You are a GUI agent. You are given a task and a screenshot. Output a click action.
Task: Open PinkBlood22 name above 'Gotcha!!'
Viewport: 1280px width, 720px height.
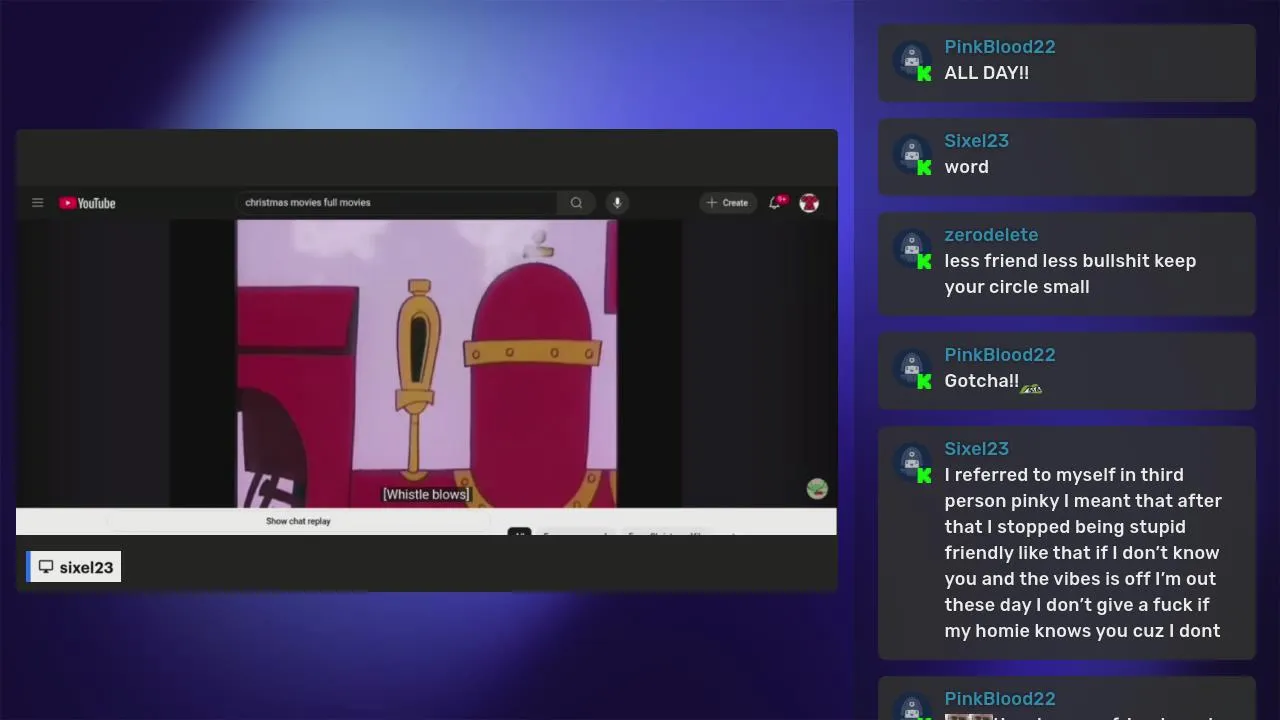pos(1000,355)
